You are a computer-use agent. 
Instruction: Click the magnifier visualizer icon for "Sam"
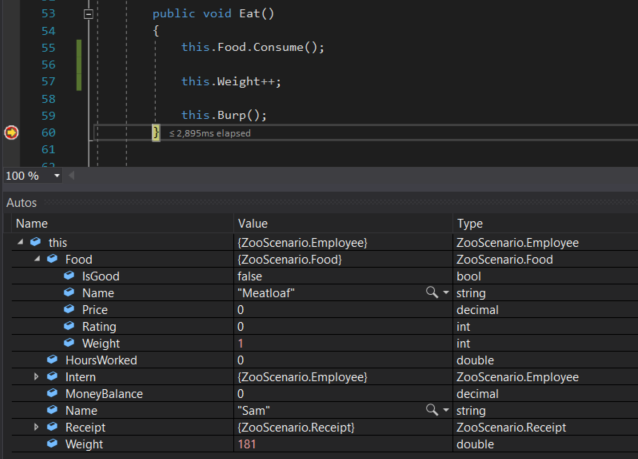(431, 410)
